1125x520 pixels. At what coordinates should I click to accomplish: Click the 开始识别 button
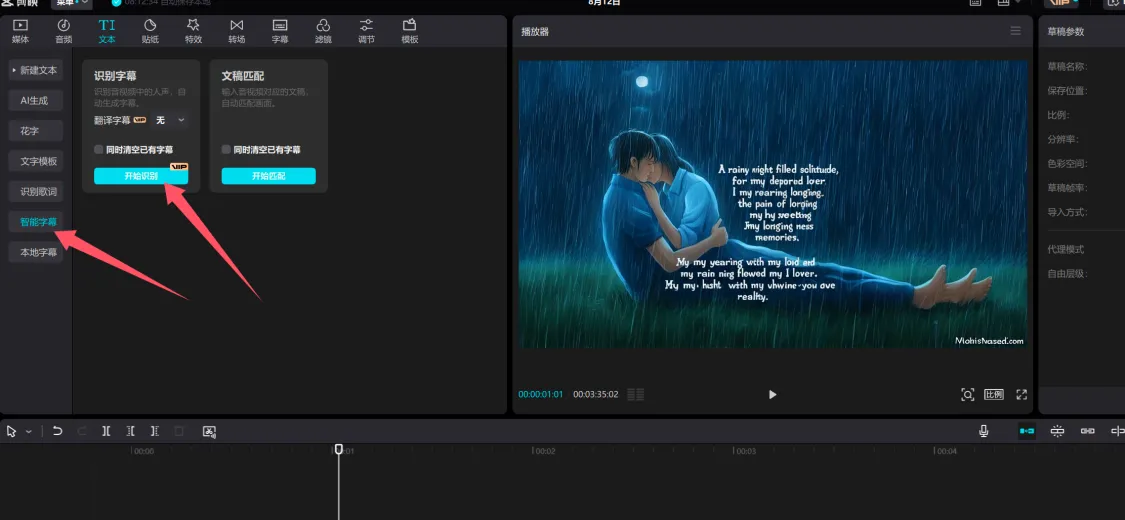pos(140,176)
